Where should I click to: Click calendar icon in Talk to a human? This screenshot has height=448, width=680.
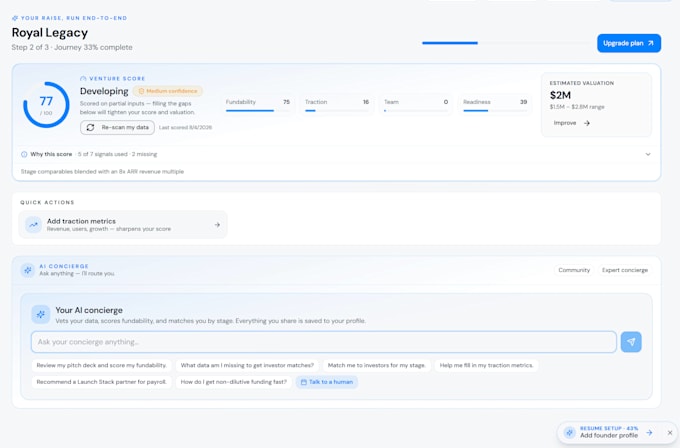304,382
